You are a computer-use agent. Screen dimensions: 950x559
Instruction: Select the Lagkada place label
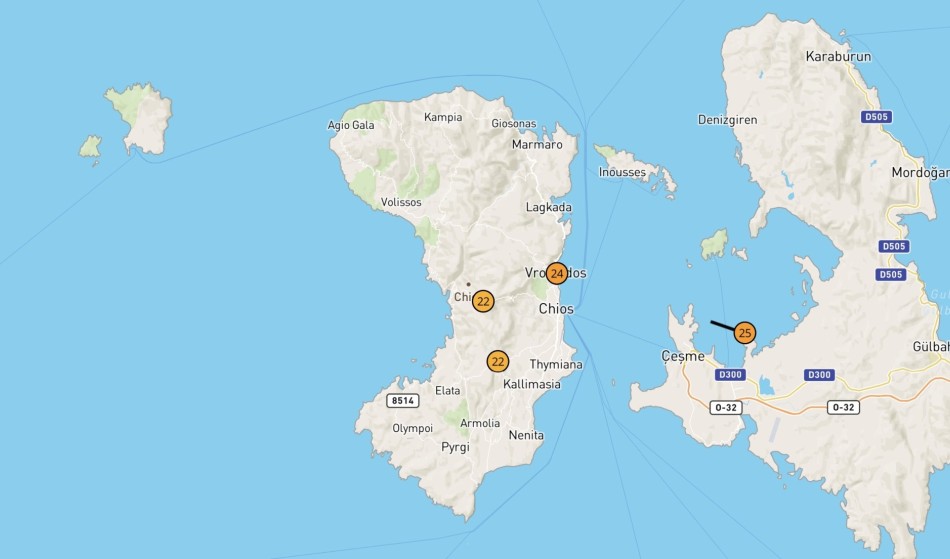pos(549,208)
